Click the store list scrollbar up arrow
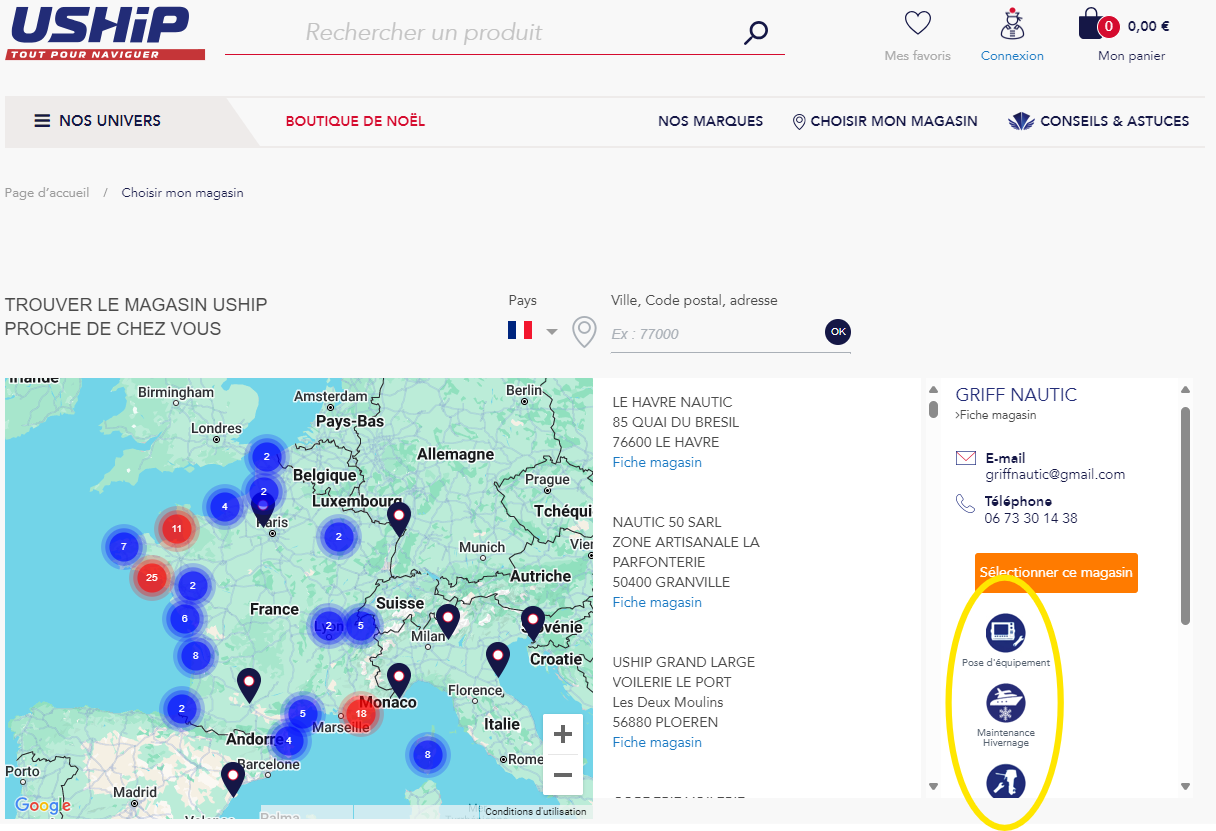 point(934,390)
